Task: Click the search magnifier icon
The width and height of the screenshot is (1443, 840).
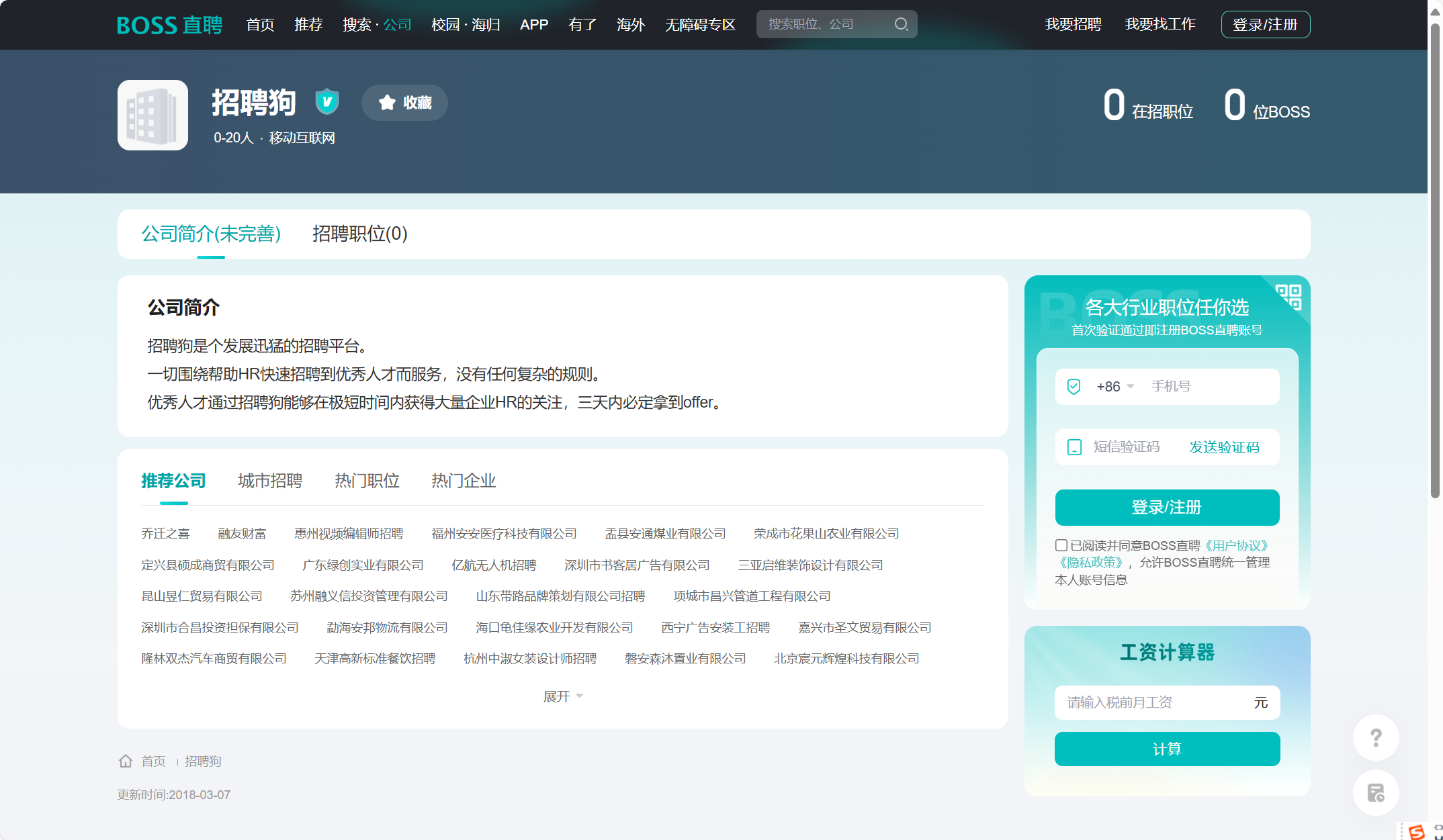Action: pos(902,24)
